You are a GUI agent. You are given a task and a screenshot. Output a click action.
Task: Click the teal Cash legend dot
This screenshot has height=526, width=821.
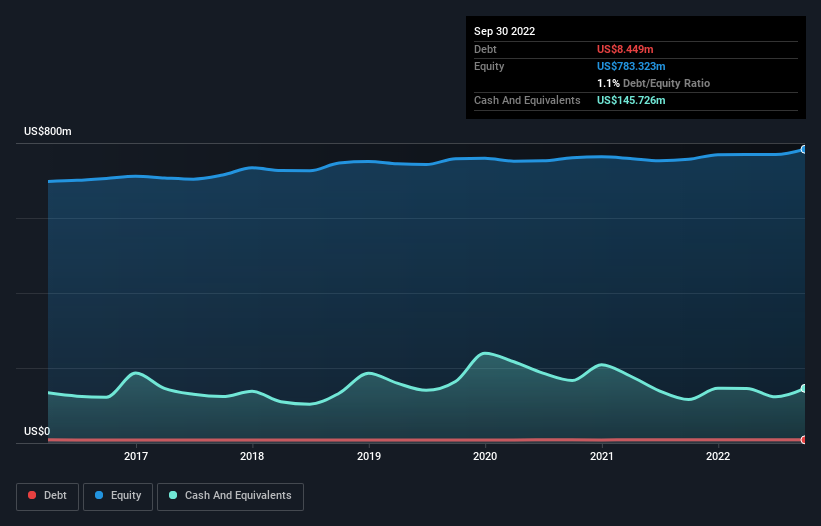[173, 495]
